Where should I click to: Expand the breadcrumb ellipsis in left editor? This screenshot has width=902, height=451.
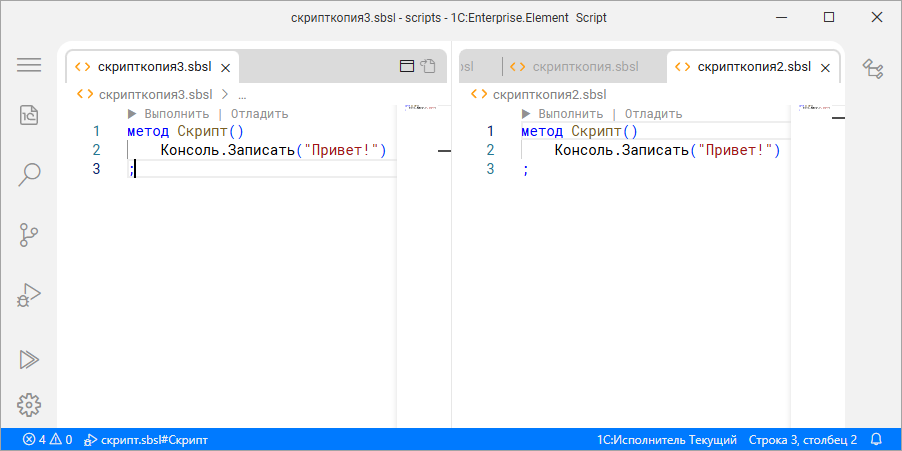tap(241, 94)
